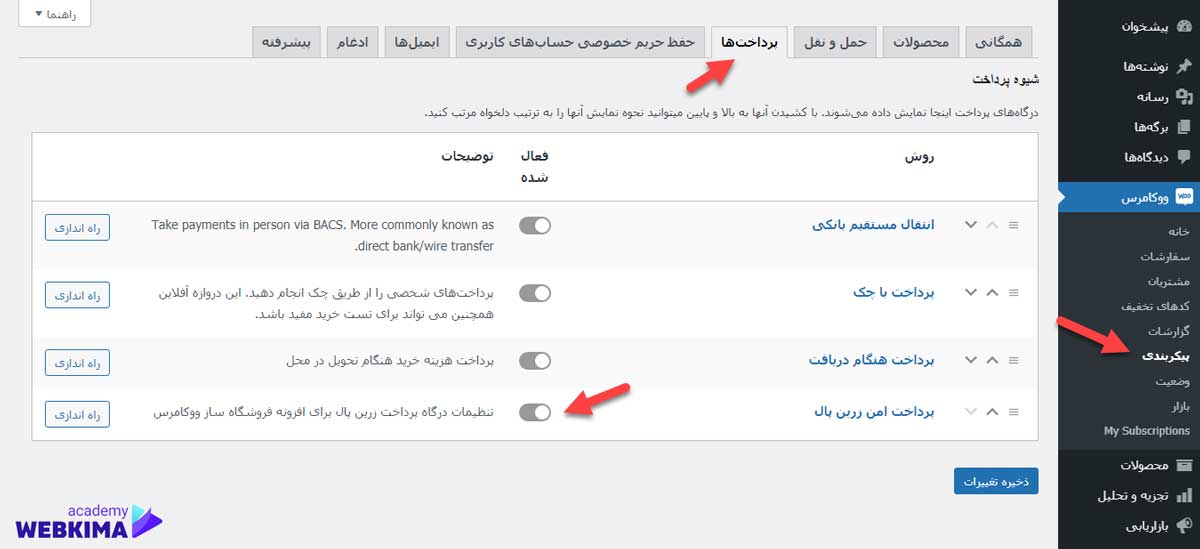Click the Woo logo icon beside ووکامرس

tap(1184, 197)
